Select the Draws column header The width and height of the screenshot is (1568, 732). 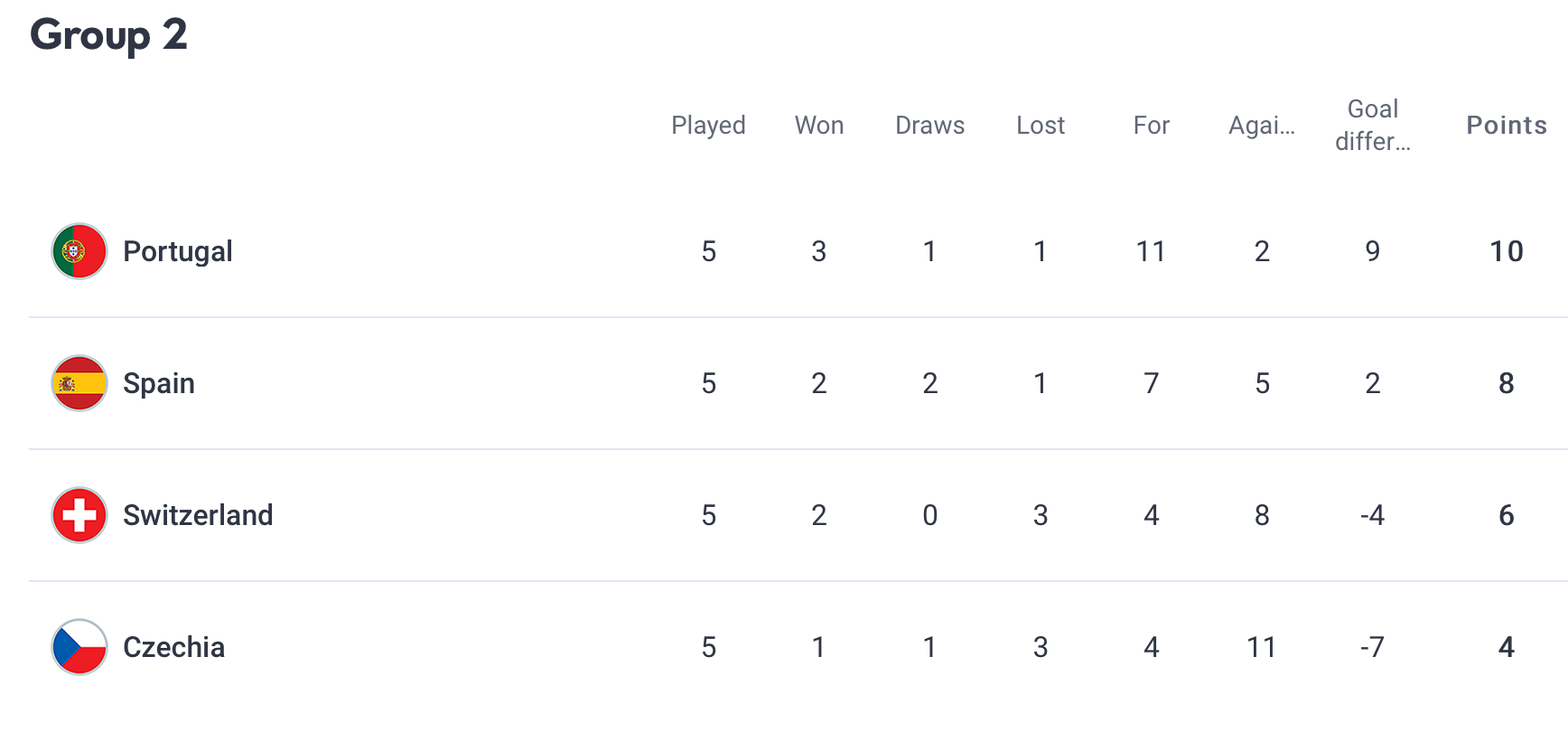(x=929, y=125)
